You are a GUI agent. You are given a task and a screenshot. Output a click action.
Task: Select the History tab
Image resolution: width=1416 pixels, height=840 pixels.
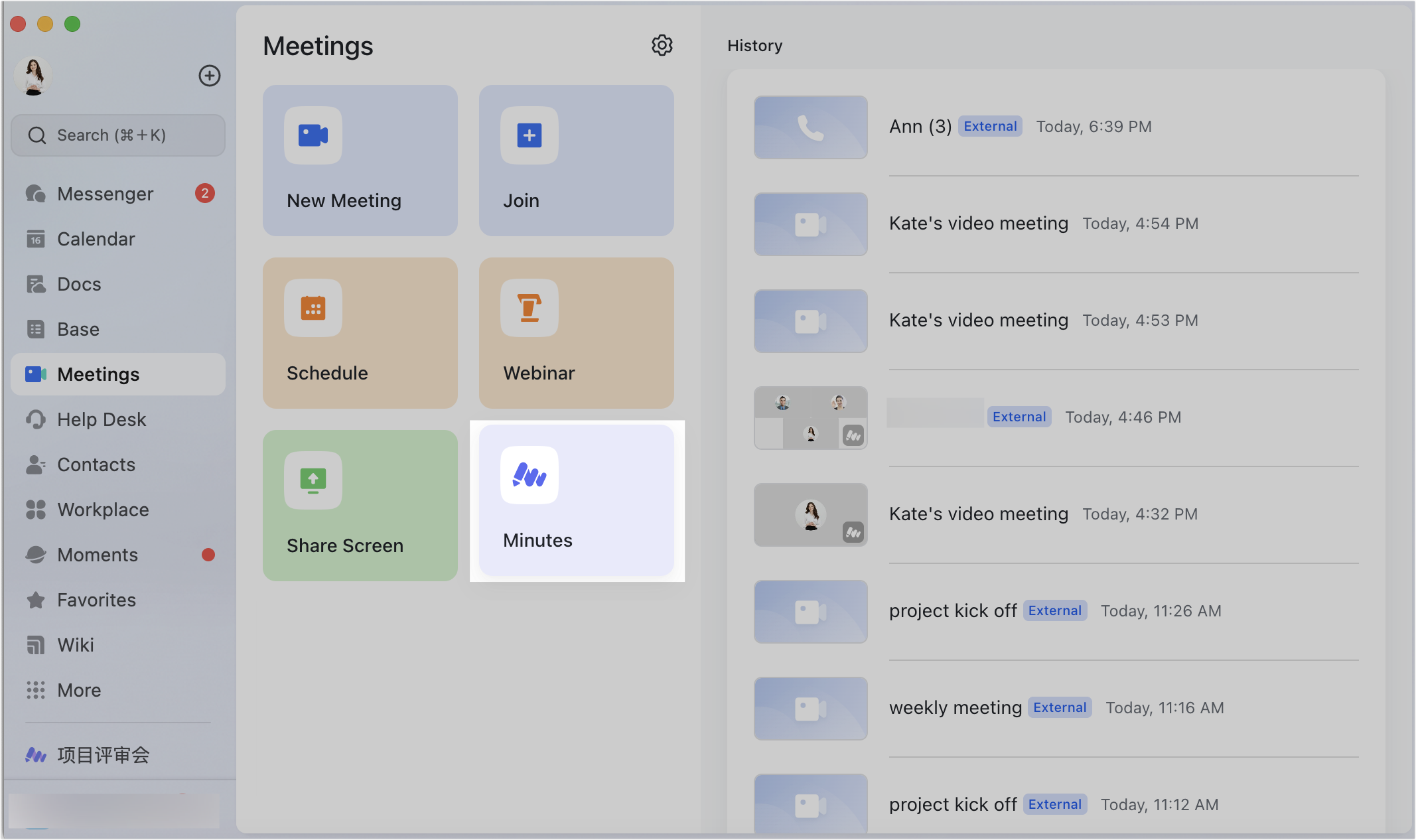tap(755, 44)
